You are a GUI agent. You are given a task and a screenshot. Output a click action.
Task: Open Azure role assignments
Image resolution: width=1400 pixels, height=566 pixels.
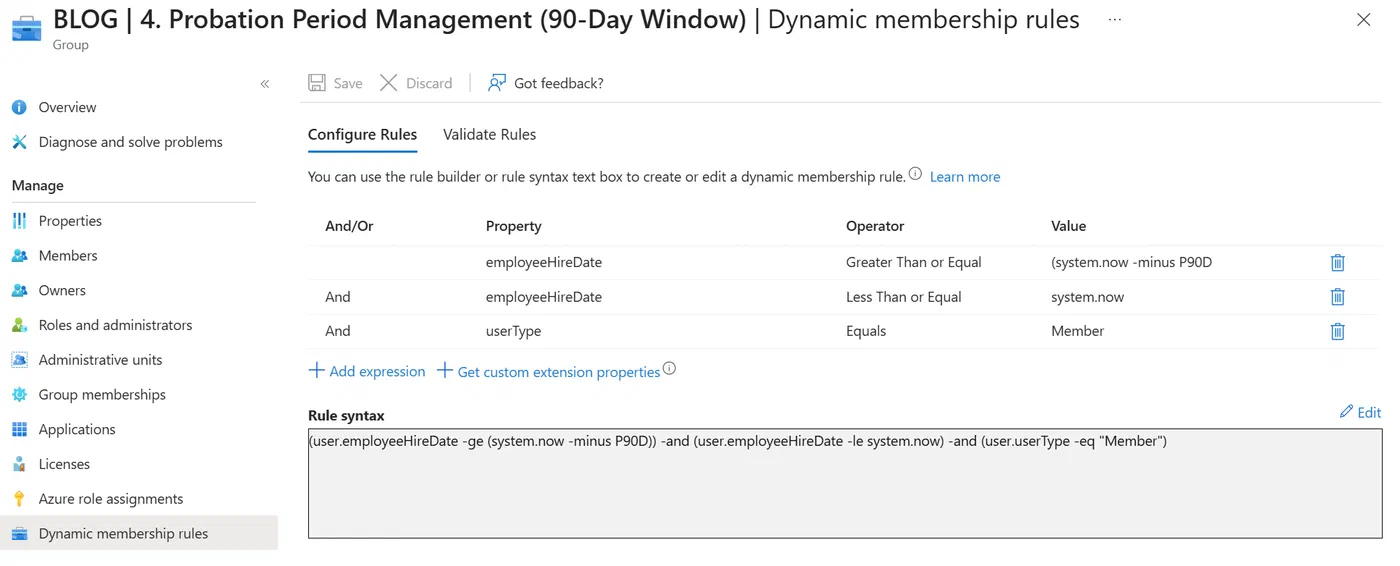pos(111,499)
